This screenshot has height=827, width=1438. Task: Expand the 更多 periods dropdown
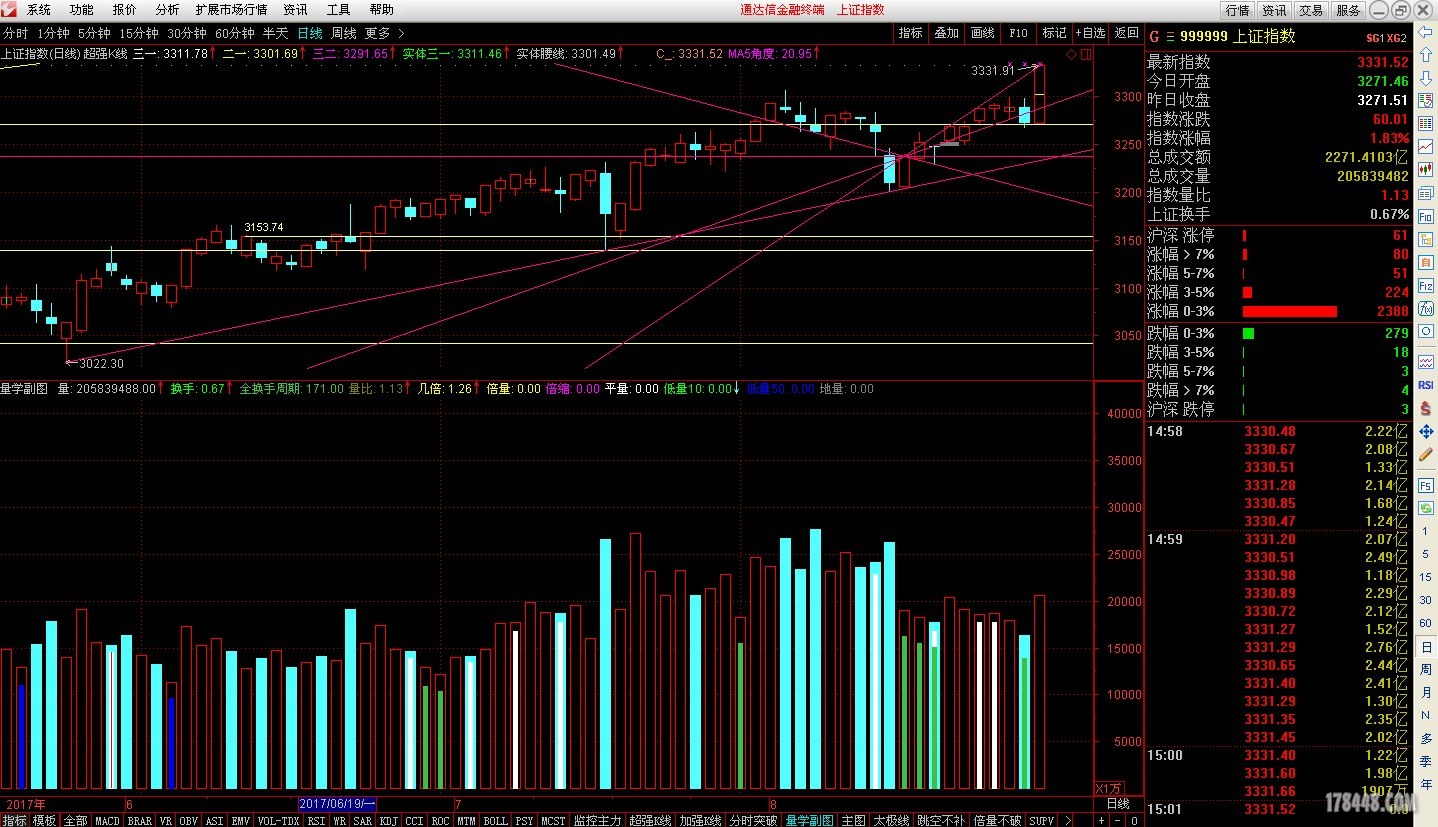pyautogui.click(x=384, y=33)
